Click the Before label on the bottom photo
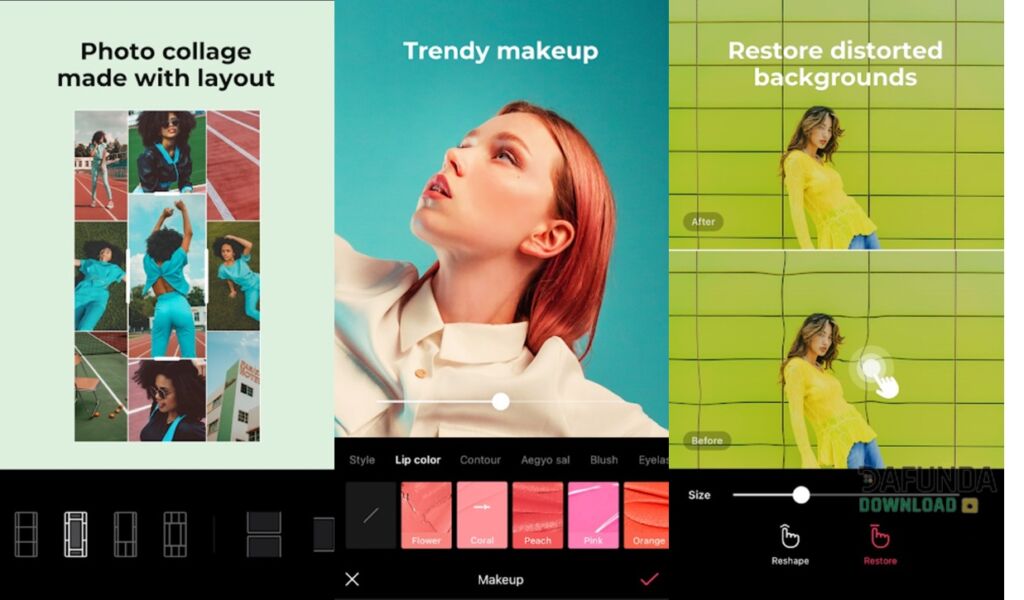This screenshot has width=1024, height=600. [x=707, y=441]
